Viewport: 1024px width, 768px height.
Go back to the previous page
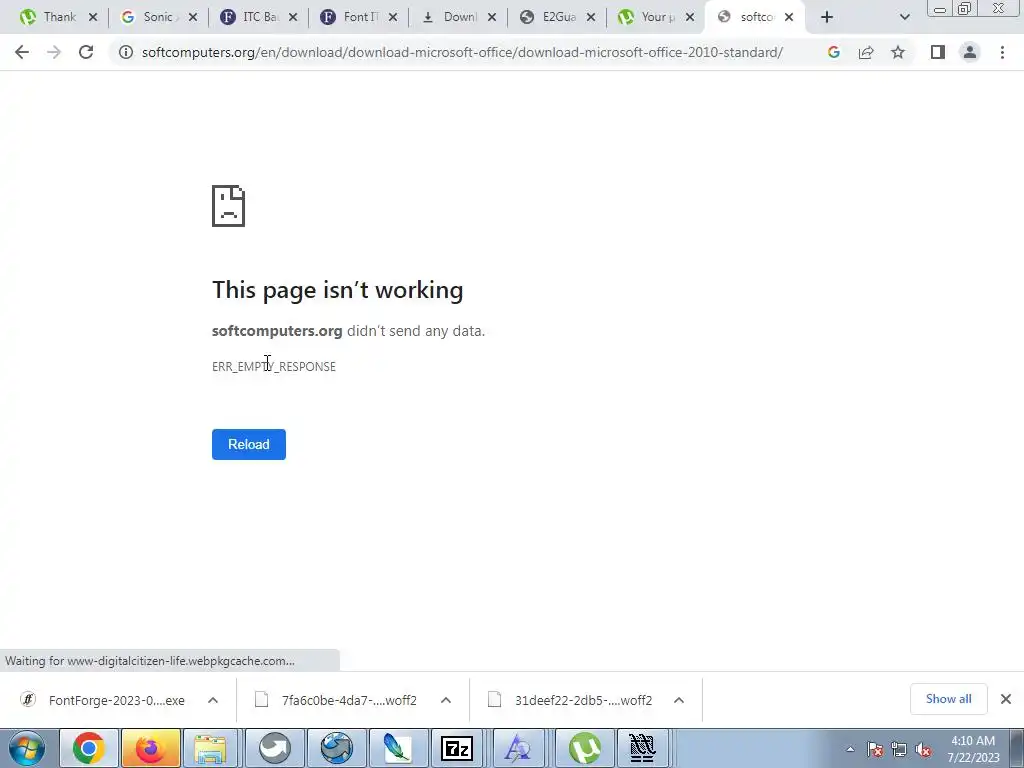[x=22, y=52]
